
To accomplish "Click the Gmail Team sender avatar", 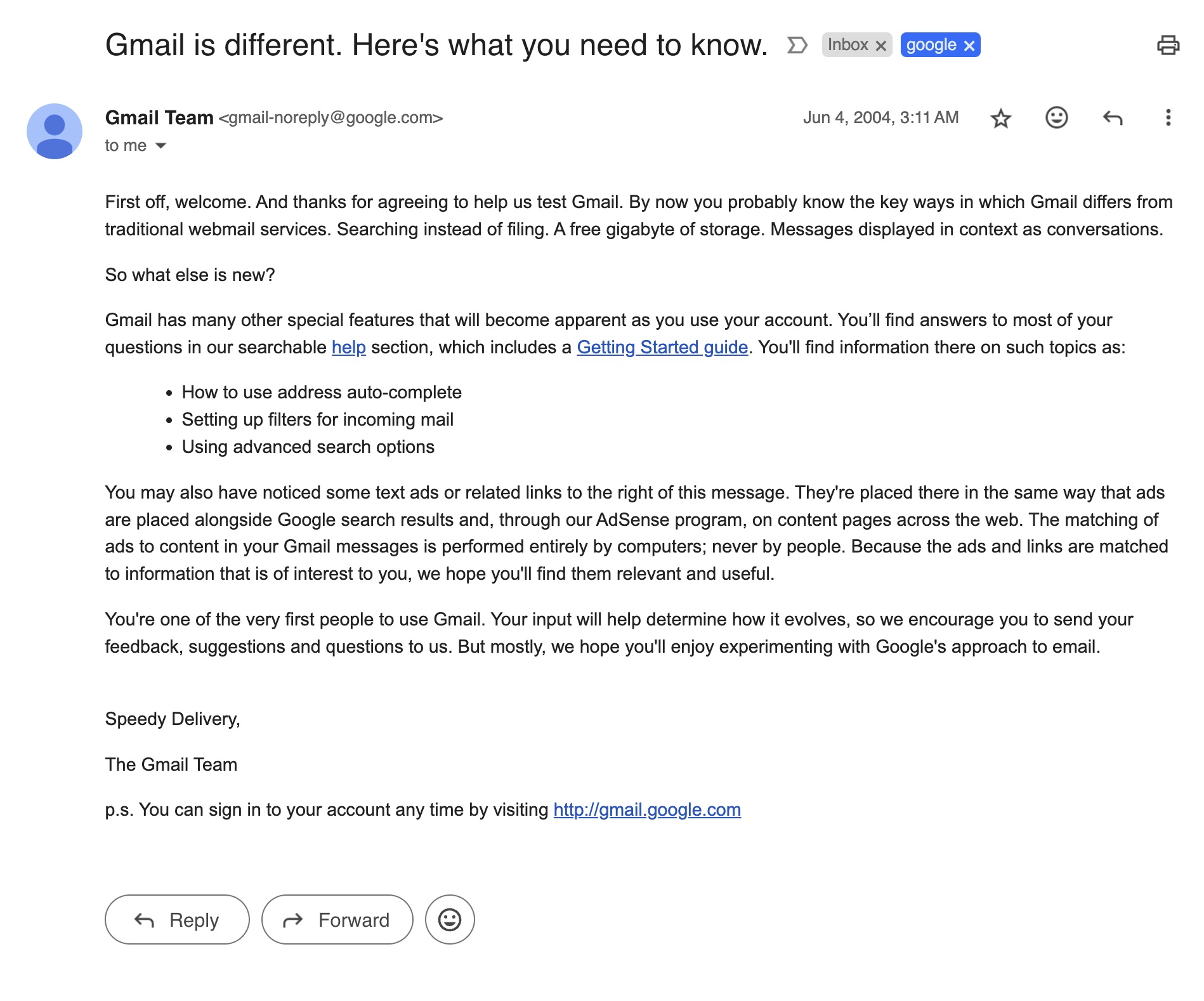I will (55, 131).
